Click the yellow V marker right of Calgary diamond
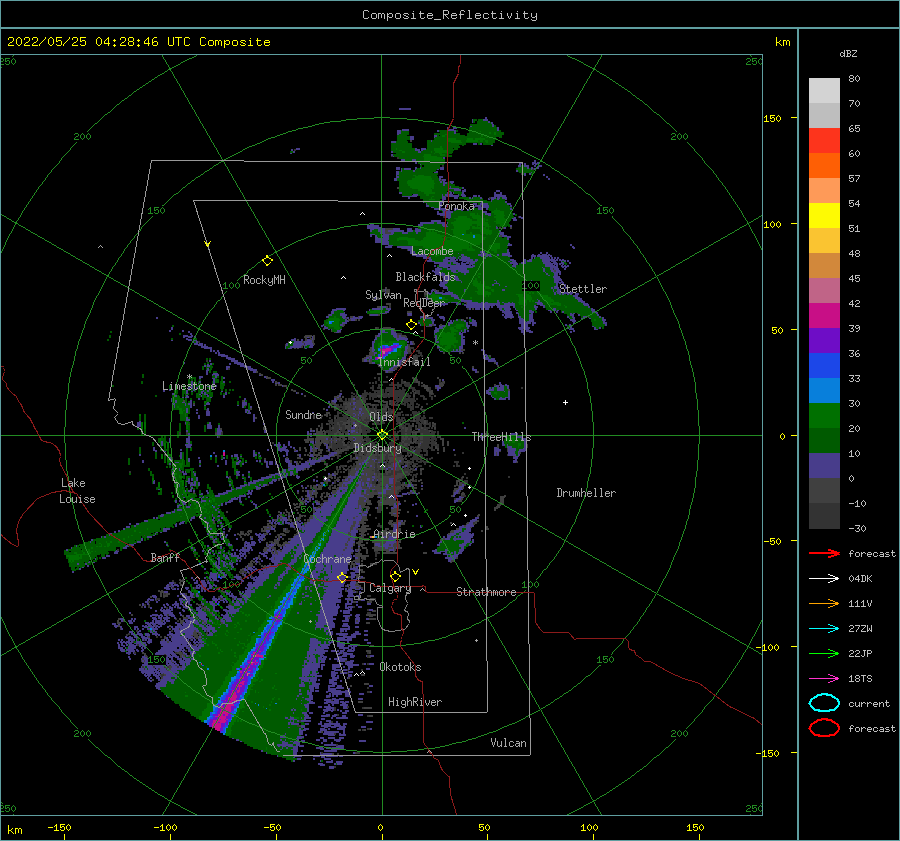 pyautogui.click(x=416, y=572)
